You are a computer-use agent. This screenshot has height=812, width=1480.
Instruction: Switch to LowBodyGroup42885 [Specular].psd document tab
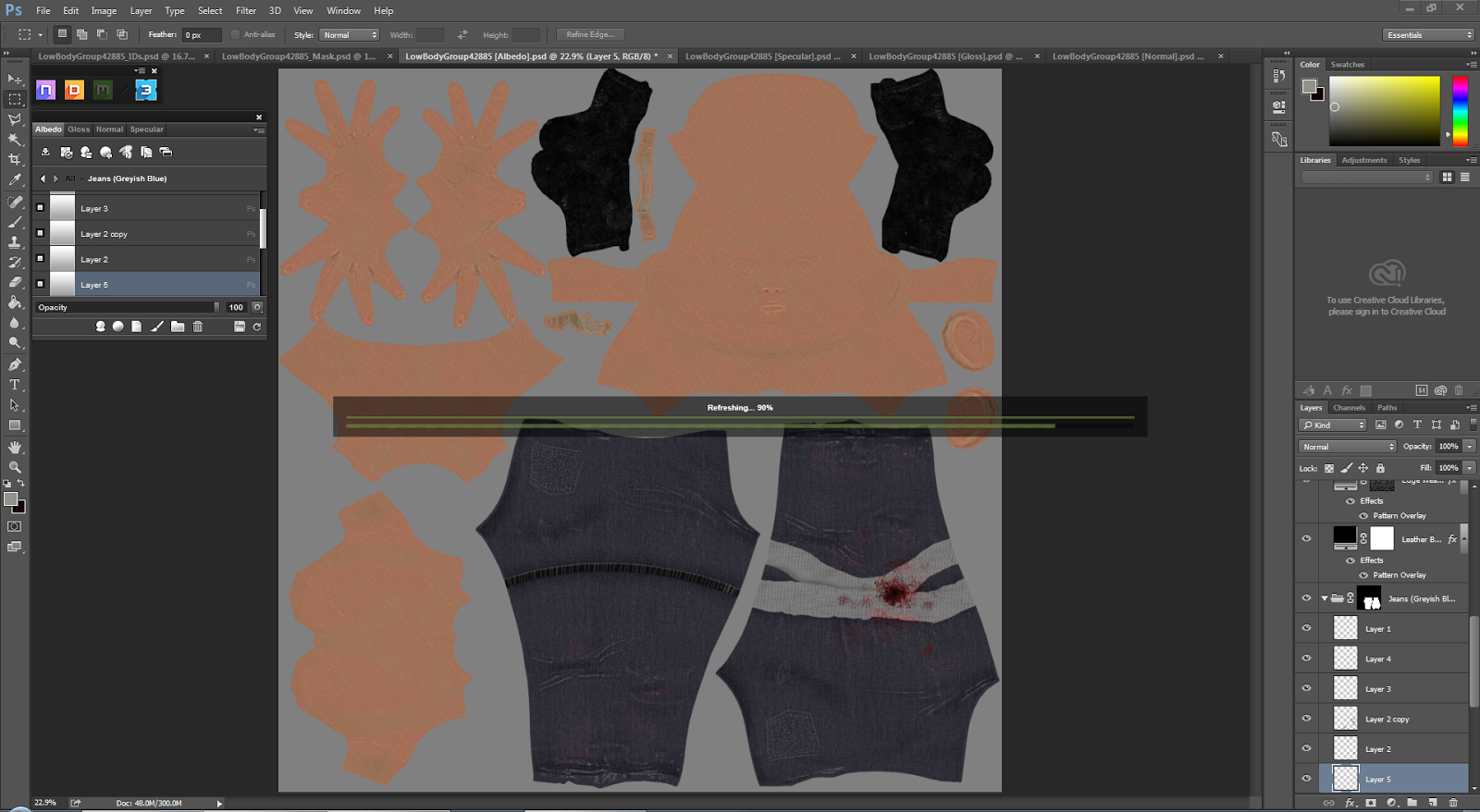[763, 56]
